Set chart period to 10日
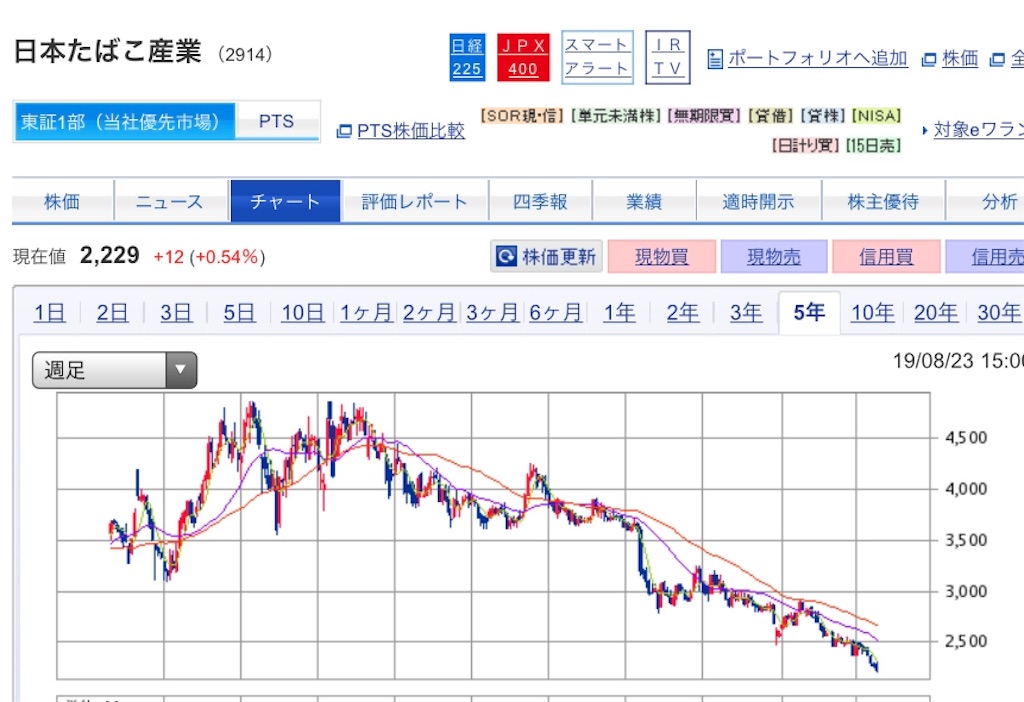 click(302, 313)
